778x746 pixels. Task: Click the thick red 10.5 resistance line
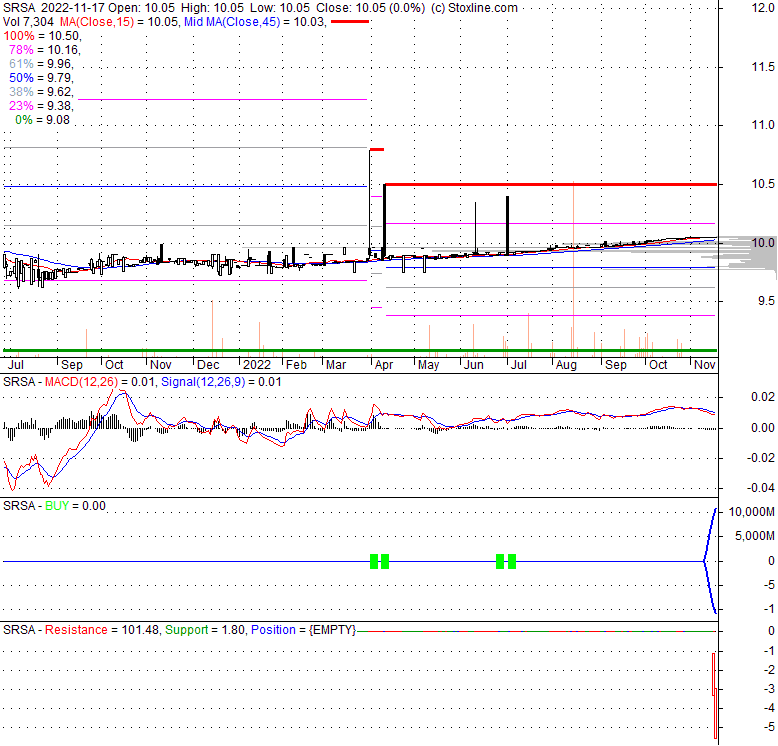click(x=550, y=184)
